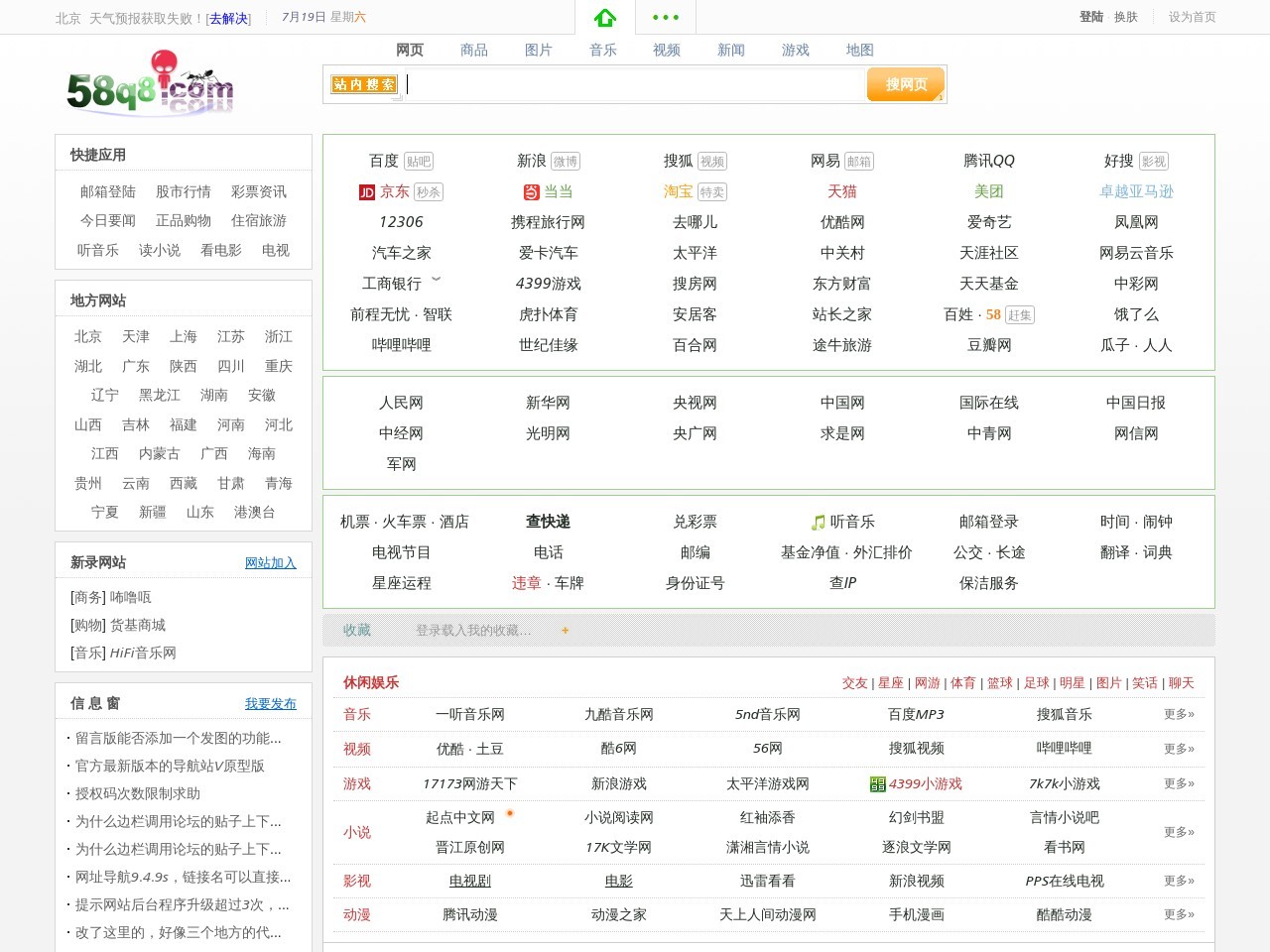This screenshot has width=1270, height=952.
Task: Click the green gamepad icon beside 4399小游戏
Action: tap(877, 783)
